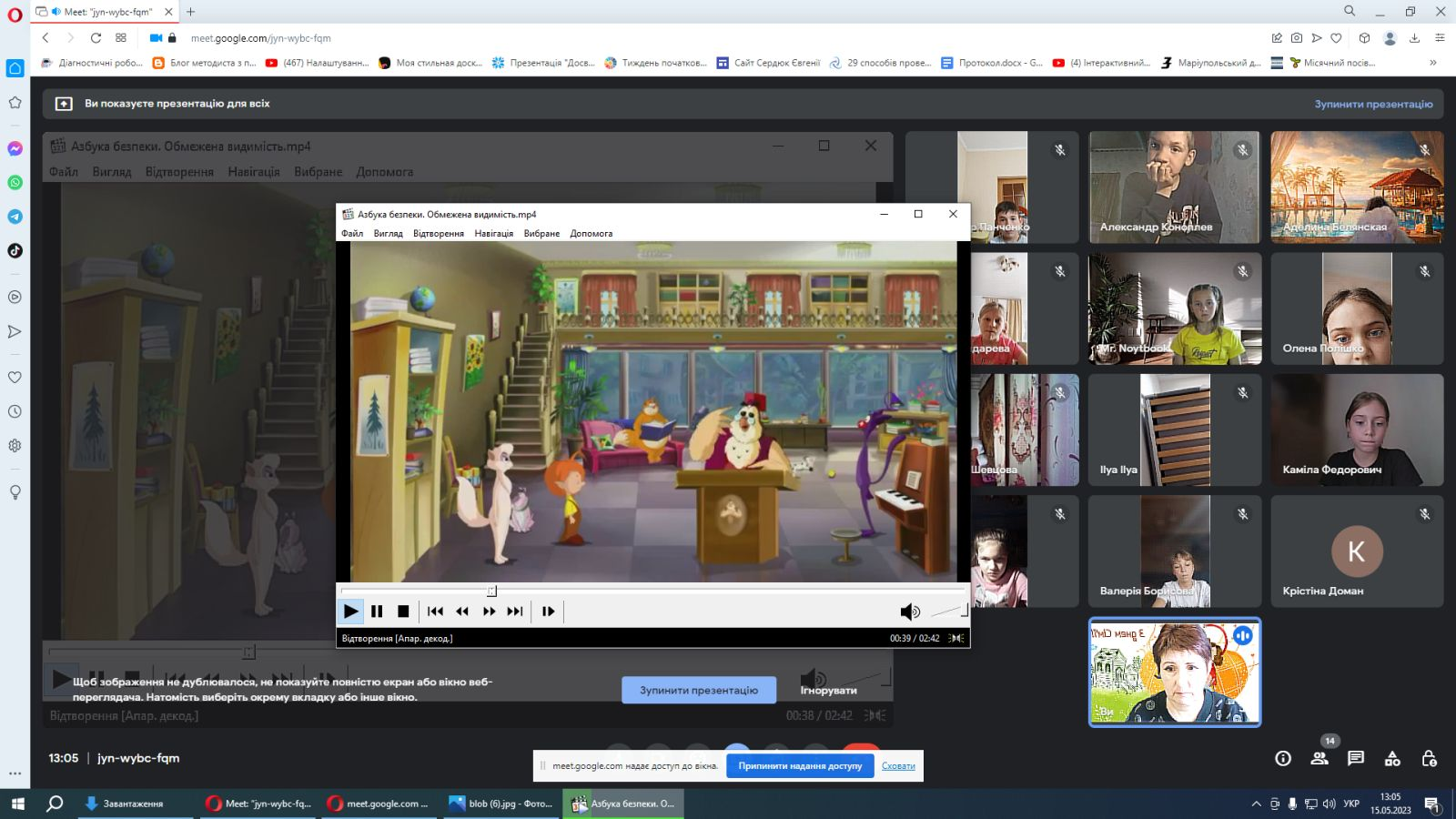Reload the Meet page
This screenshot has width=1456, height=819.
coord(96,38)
